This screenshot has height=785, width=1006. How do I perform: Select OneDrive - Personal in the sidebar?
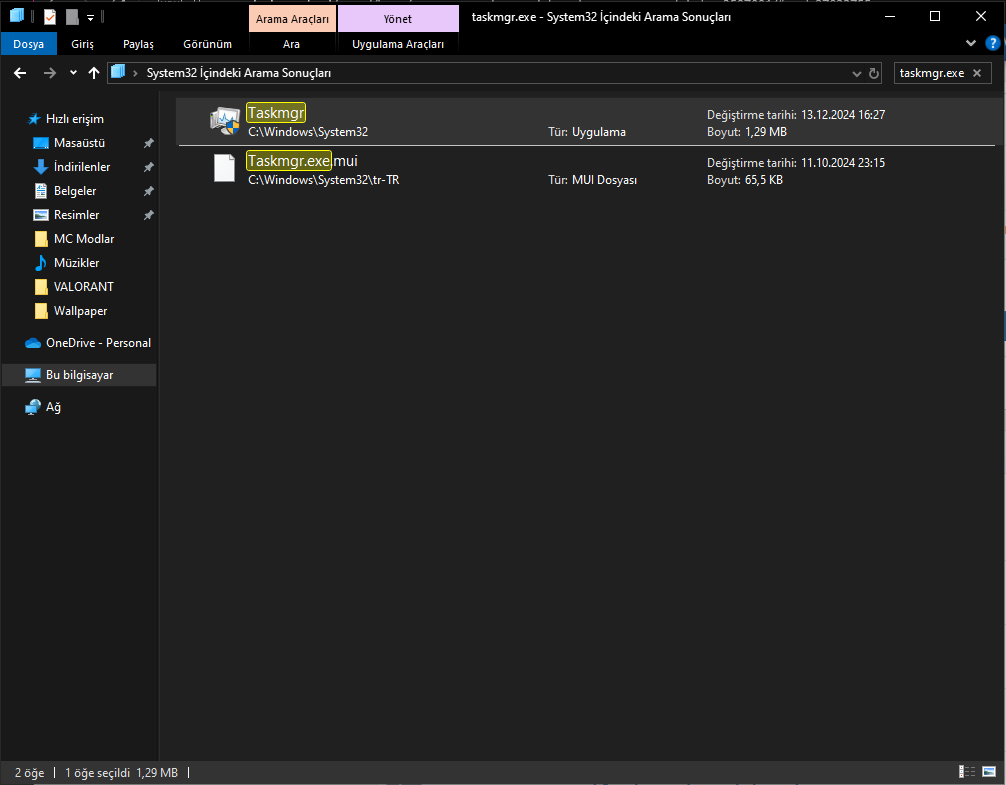pos(98,343)
